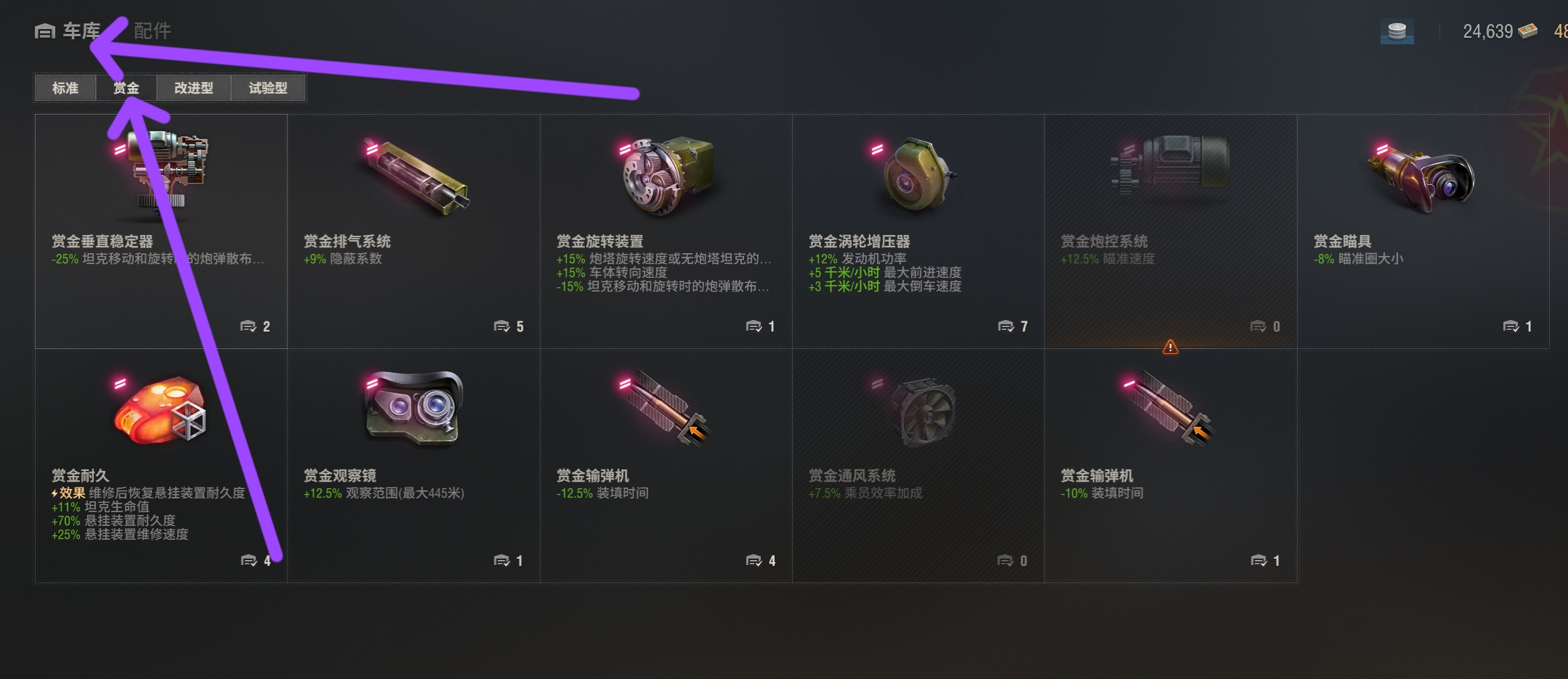Switch to the 赏金 tab
The width and height of the screenshot is (1568, 679).
coord(126,88)
